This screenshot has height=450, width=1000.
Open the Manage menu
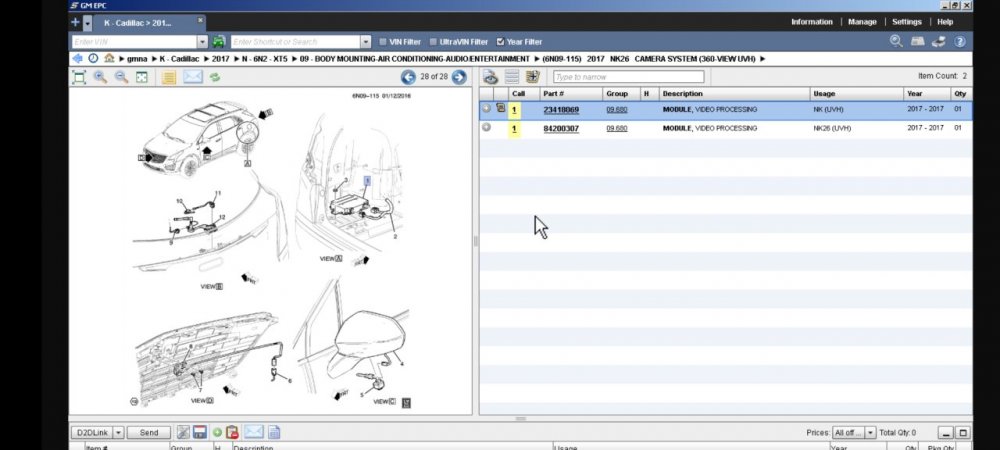[x=862, y=22]
